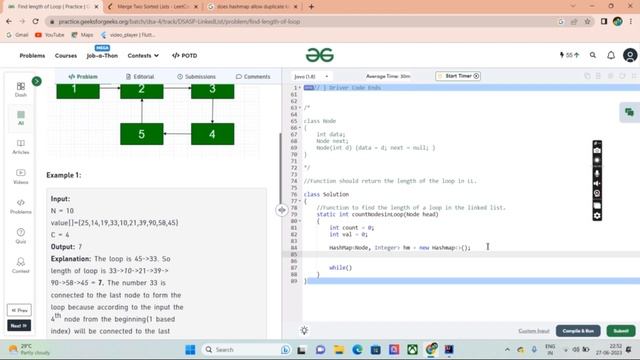
Task: Open Chrome tab search chevron
Action: click(573, 6)
